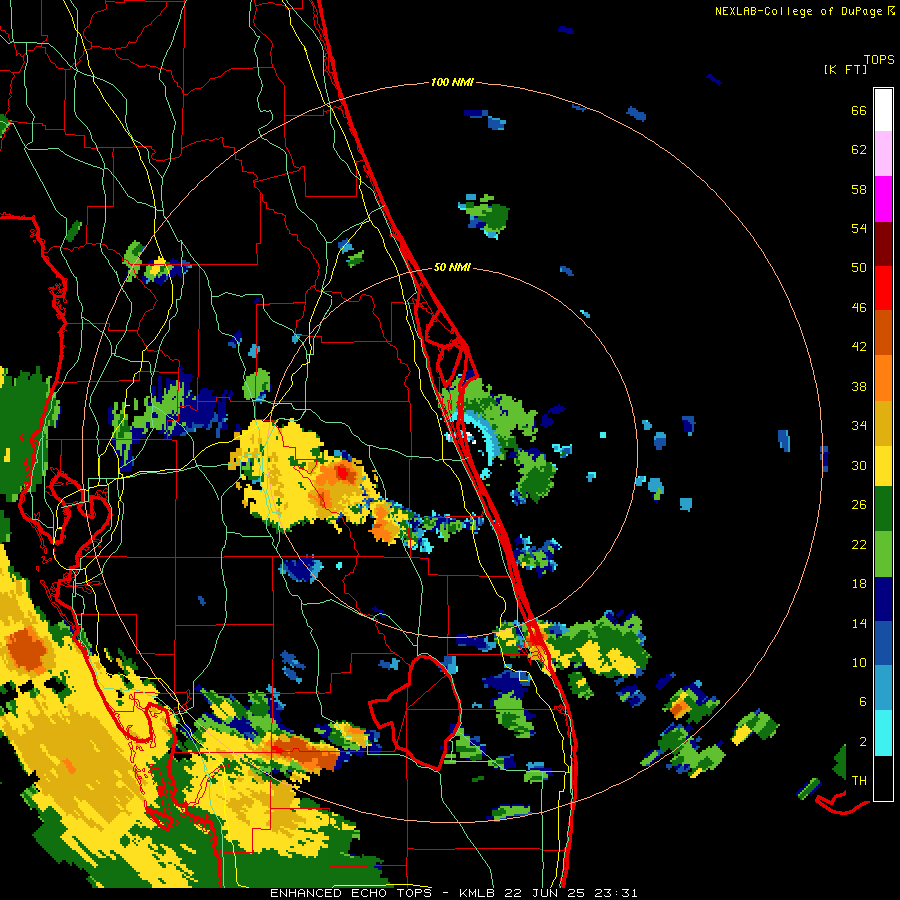Click the '23:31' time stamp
Image resolution: width=900 pixels, height=900 pixels.
(616, 893)
